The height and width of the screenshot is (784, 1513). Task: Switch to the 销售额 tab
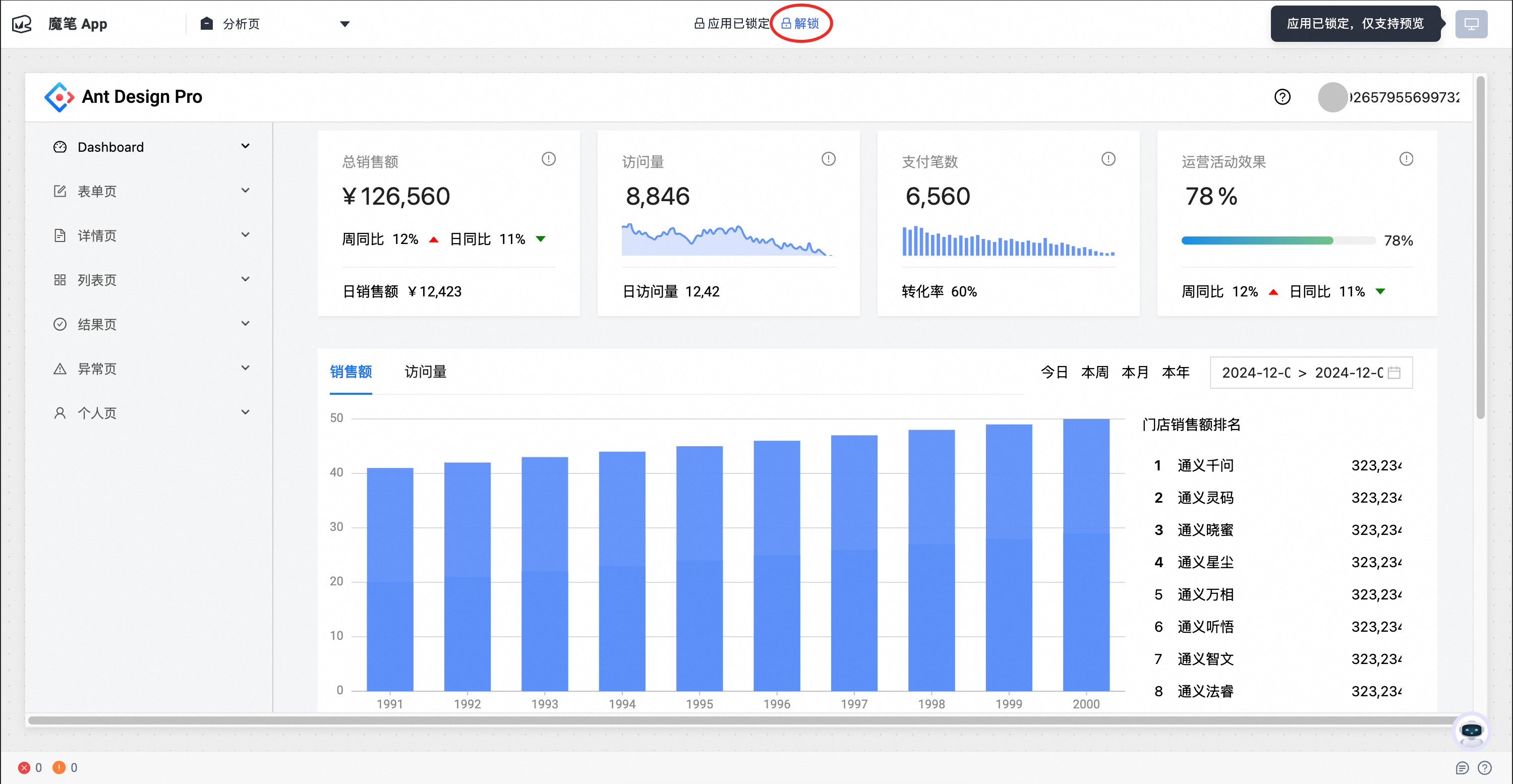coord(351,372)
